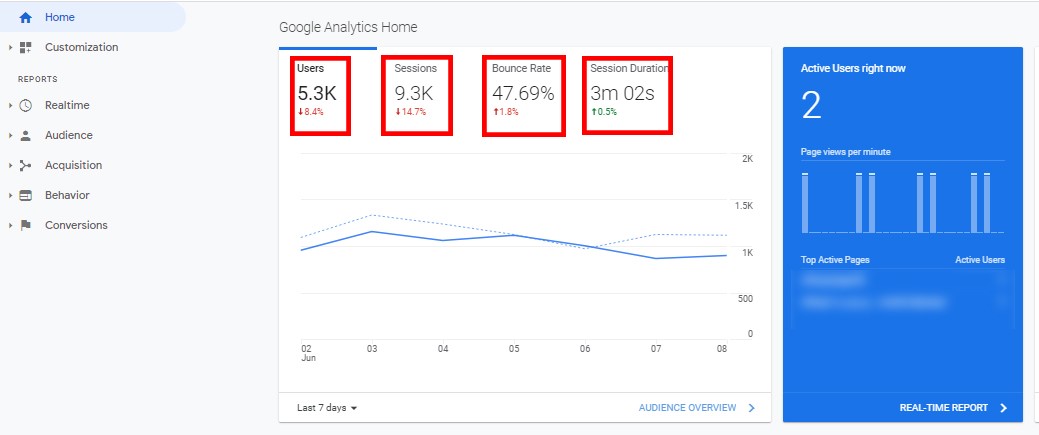Expand the Audience reports arrow
This screenshot has height=435, width=1039.
[x=11, y=135]
